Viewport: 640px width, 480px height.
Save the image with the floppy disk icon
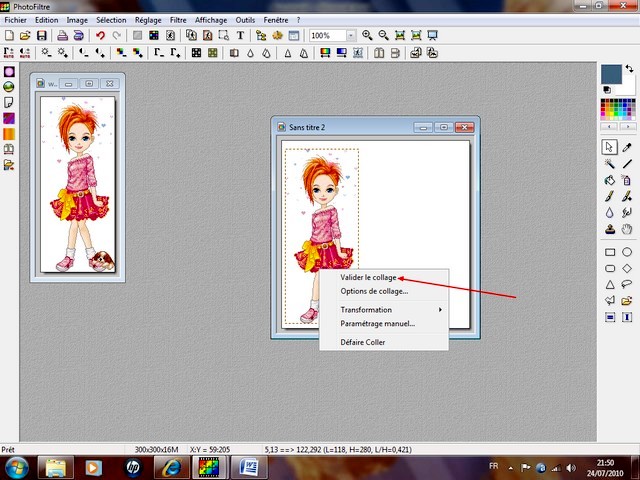click(x=41, y=36)
